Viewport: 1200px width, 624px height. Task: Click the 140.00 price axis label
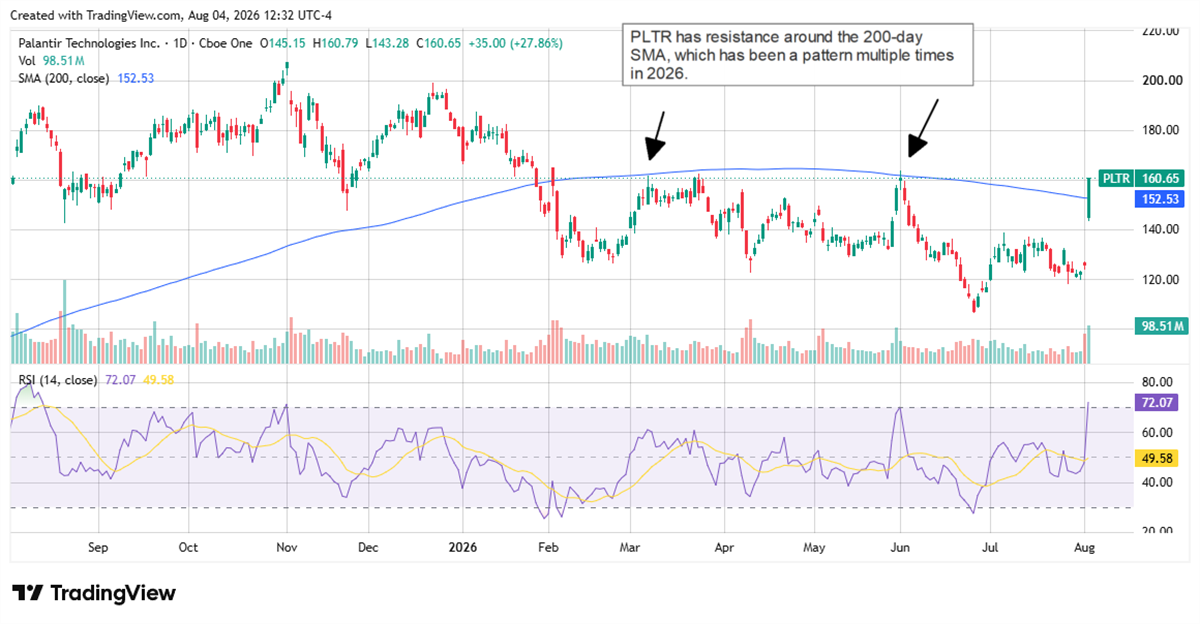[x=1162, y=229]
